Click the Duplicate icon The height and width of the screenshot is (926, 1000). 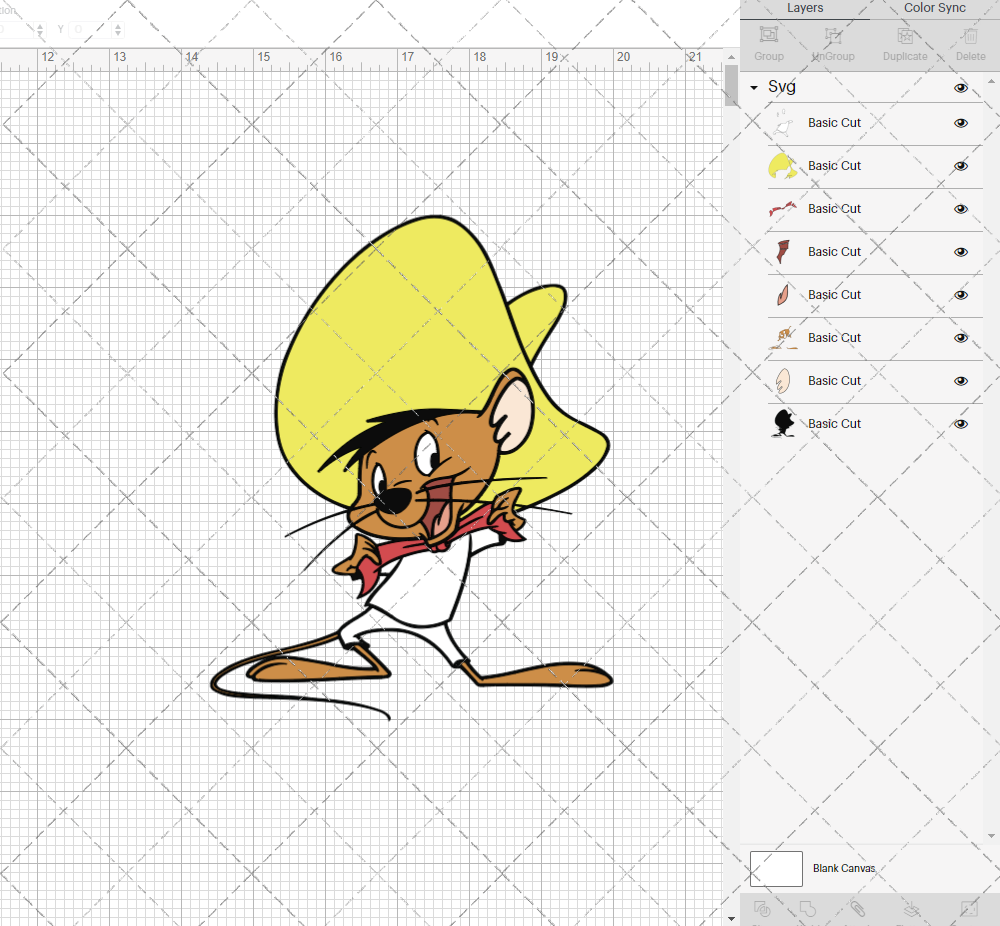tap(905, 37)
